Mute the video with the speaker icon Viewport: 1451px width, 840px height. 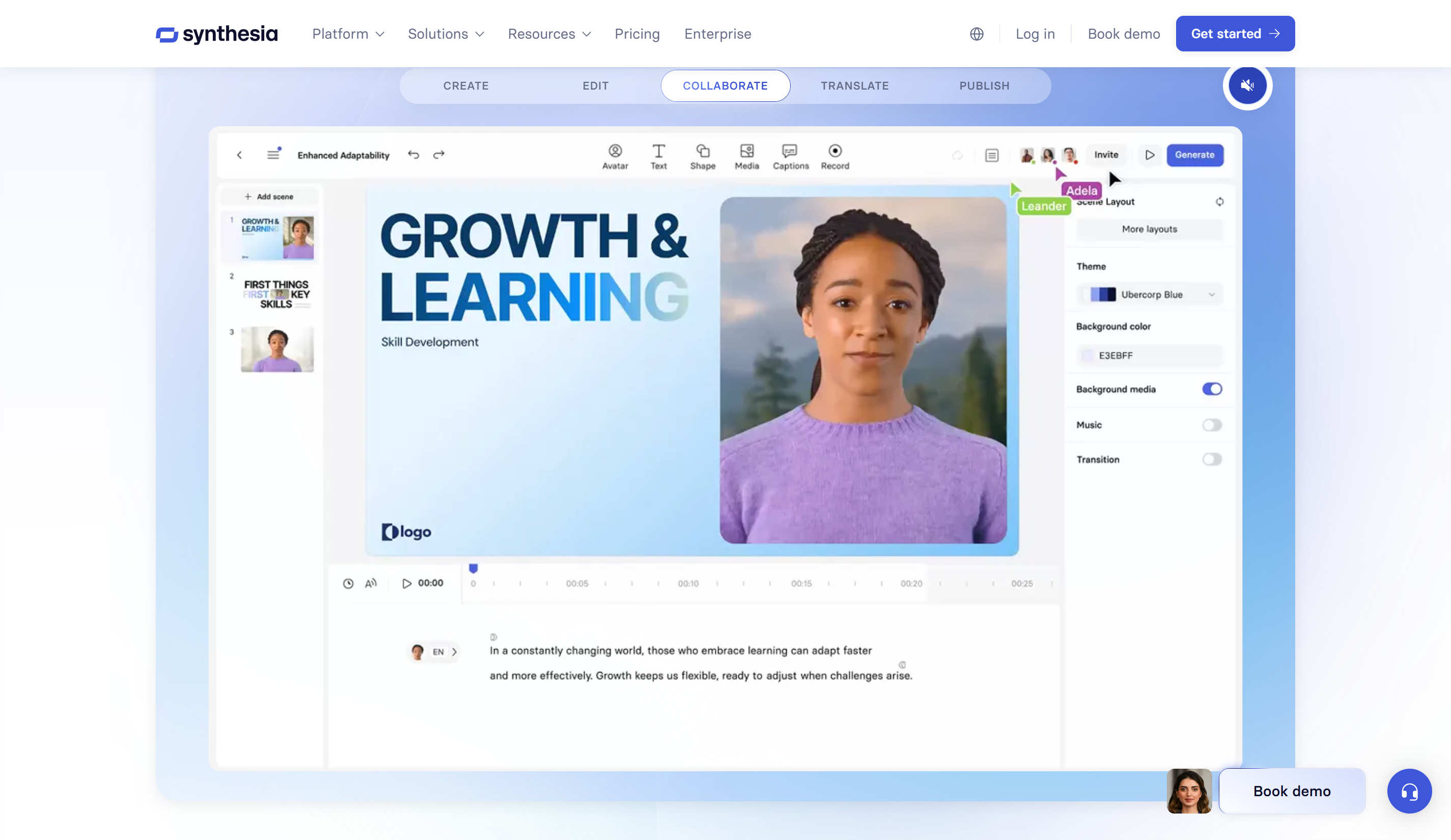(x=1247, y=85)
